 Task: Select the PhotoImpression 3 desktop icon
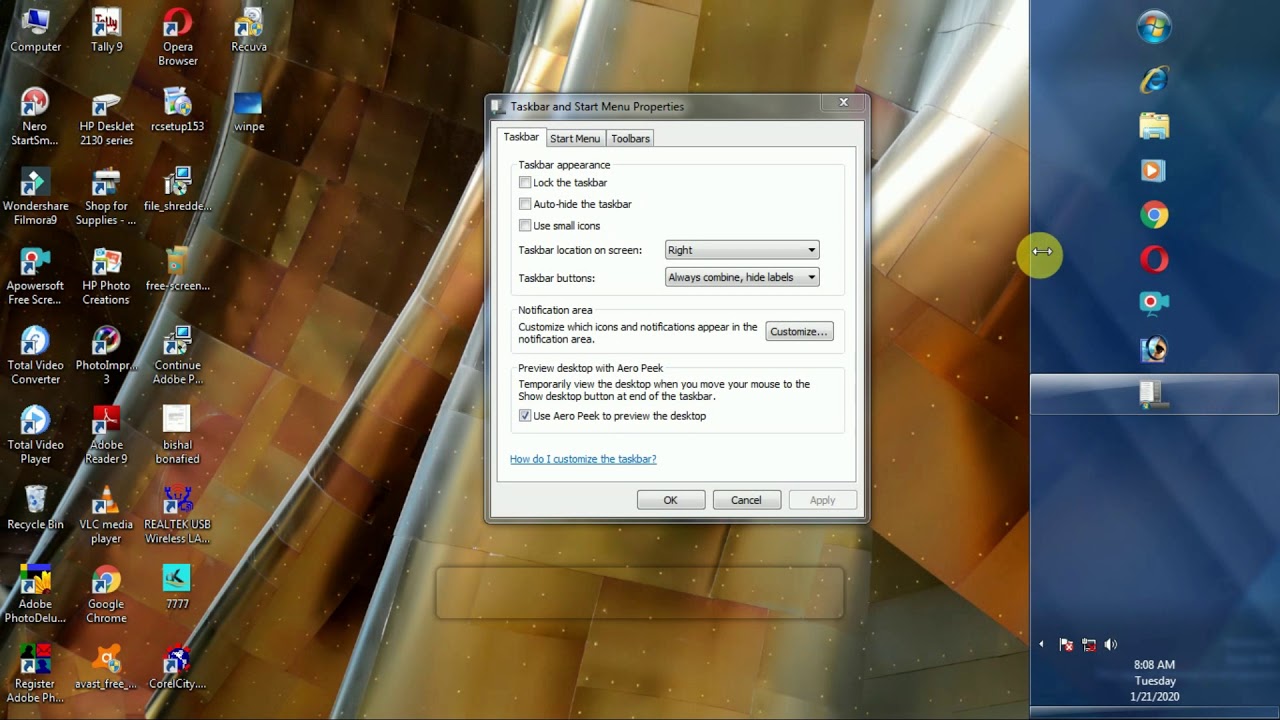point(106,355)
